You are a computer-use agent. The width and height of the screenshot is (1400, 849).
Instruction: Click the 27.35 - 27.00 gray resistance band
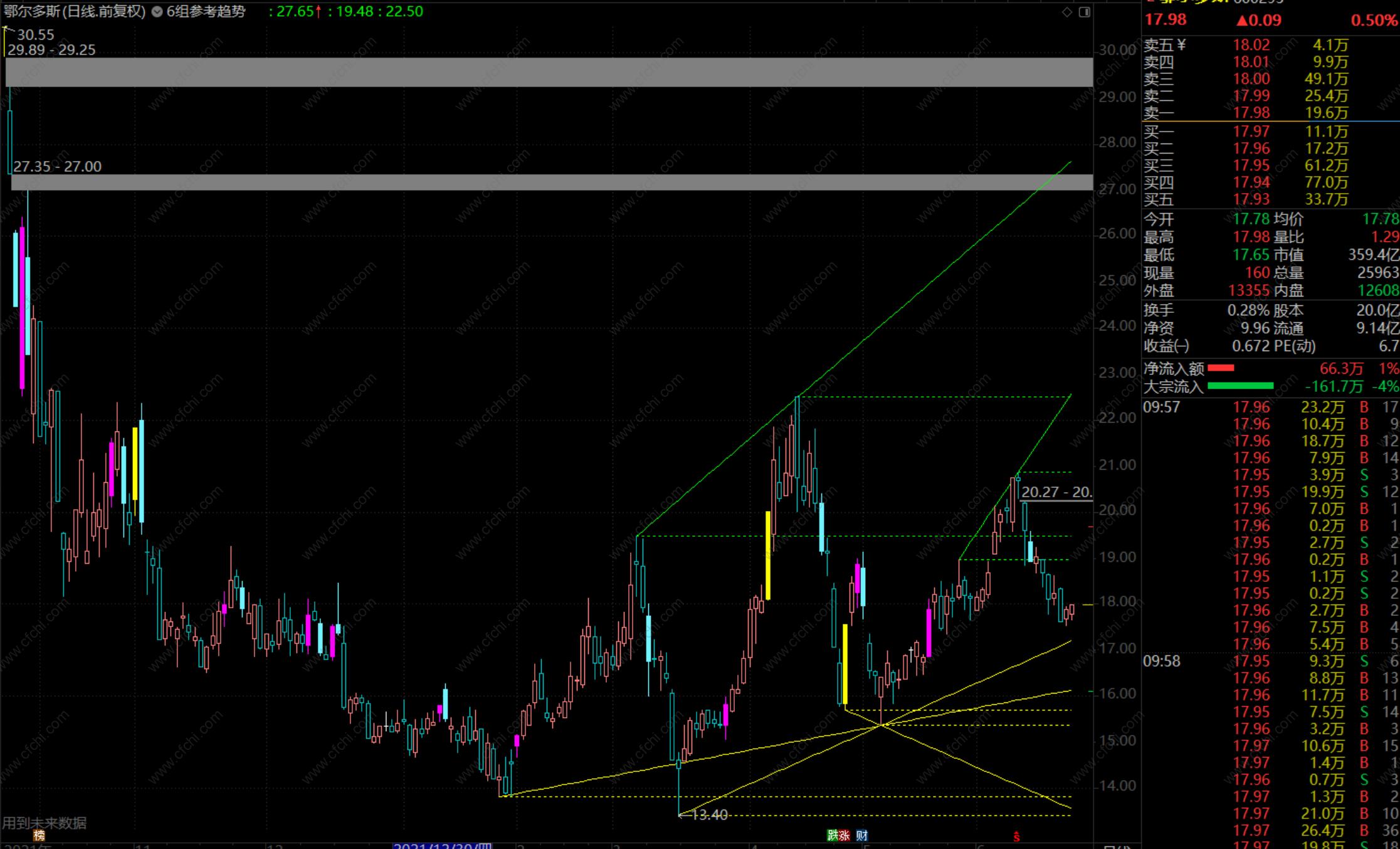(x=552, y=182)
